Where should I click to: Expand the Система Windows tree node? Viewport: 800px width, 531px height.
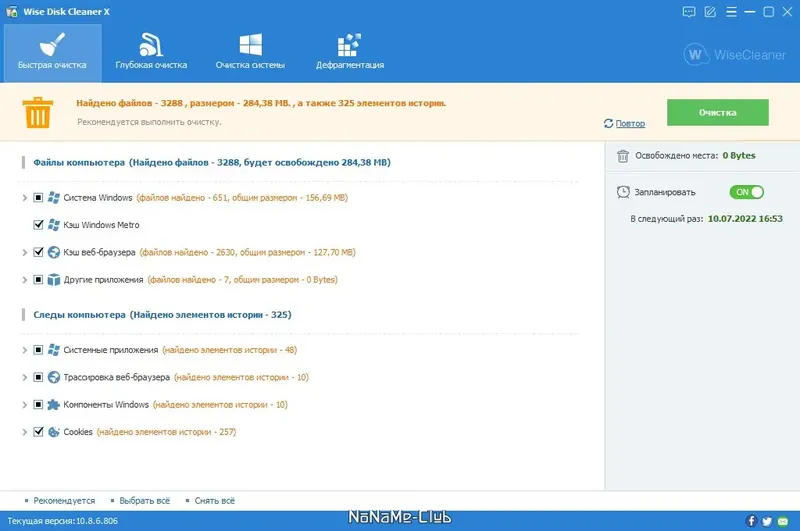coord(24,197)
